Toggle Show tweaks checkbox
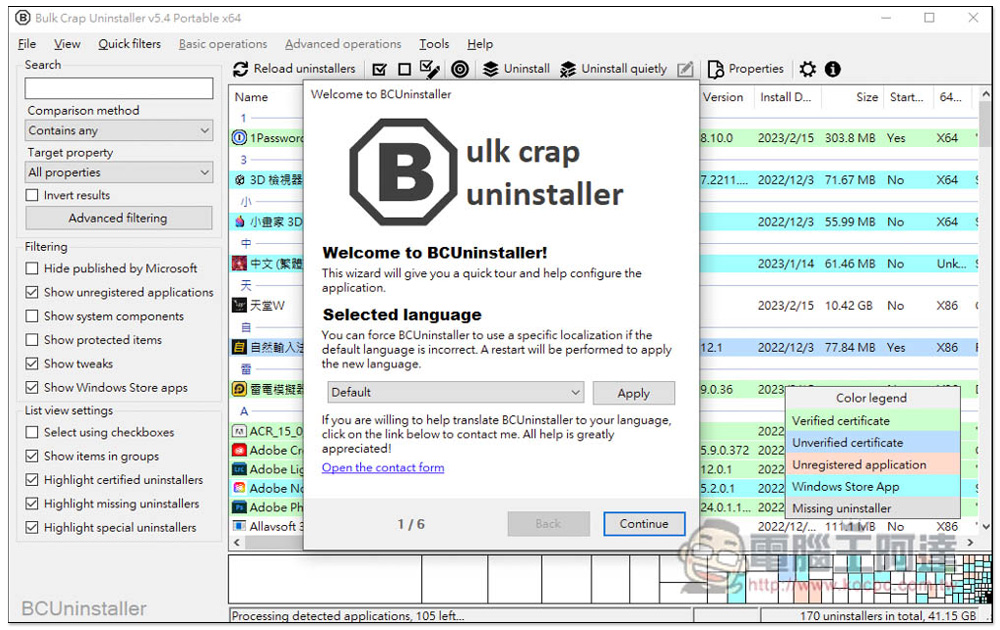This screenshot has height=630, width=1000. tap(32, 364)
